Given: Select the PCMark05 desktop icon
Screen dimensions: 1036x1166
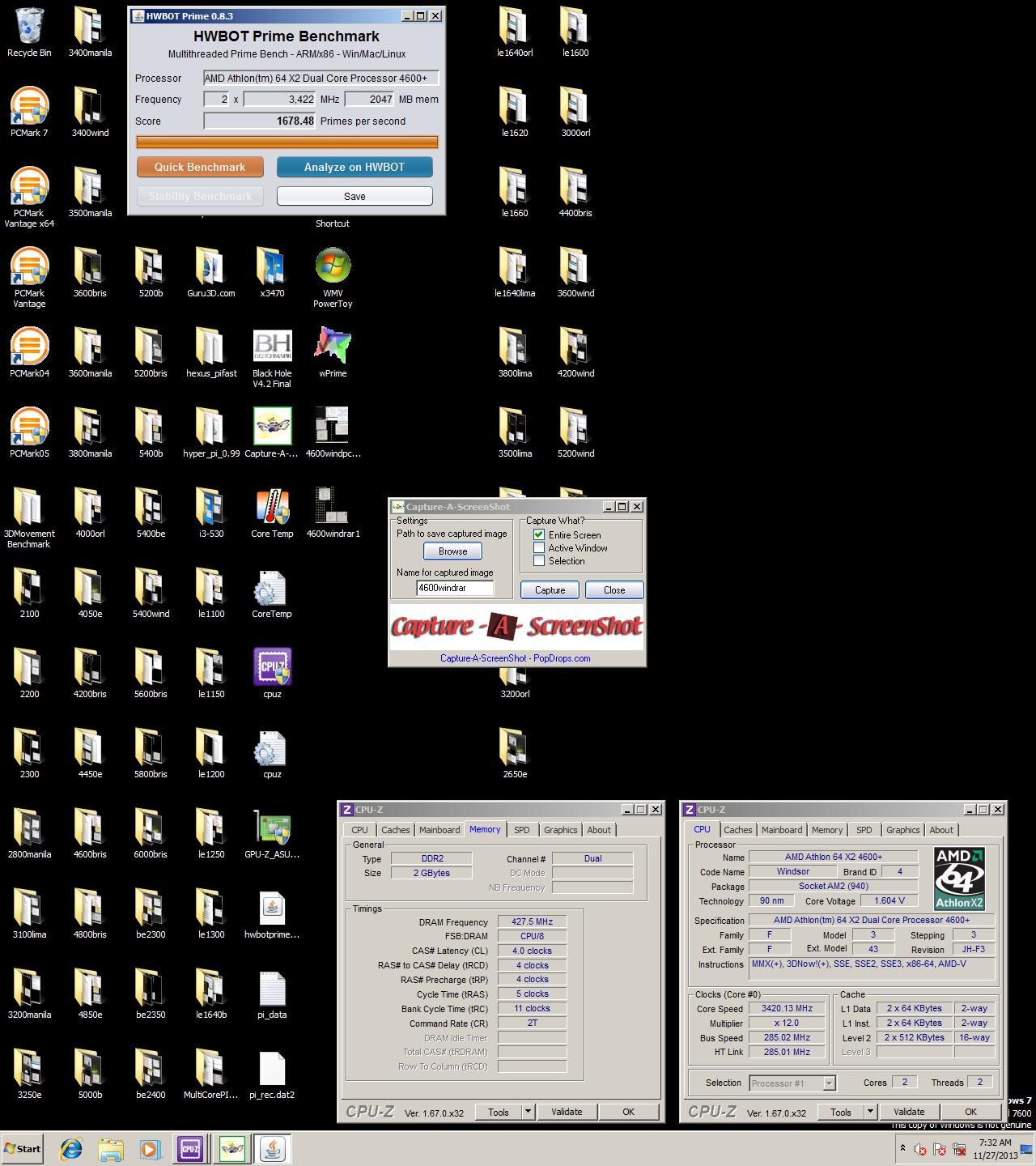Looking at the screenshot, I should (x=29, y=428).
